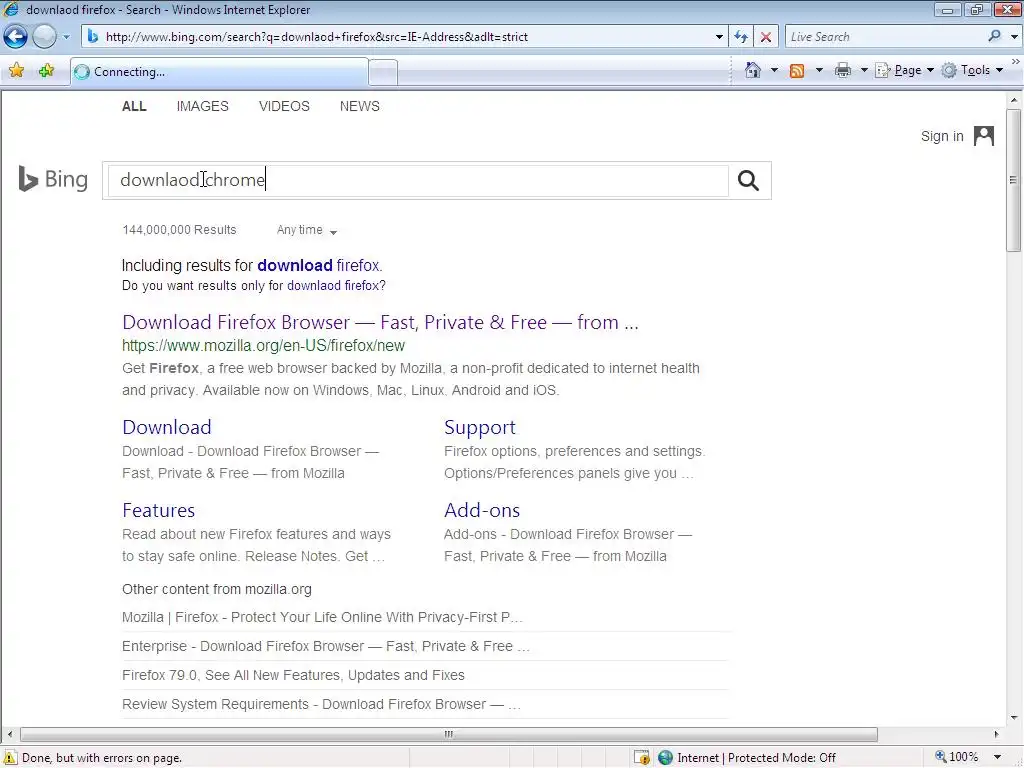Click the Home icon in command bar
Image resolution: width=1024 pixels, height=768 pixels.
point(752,70)
